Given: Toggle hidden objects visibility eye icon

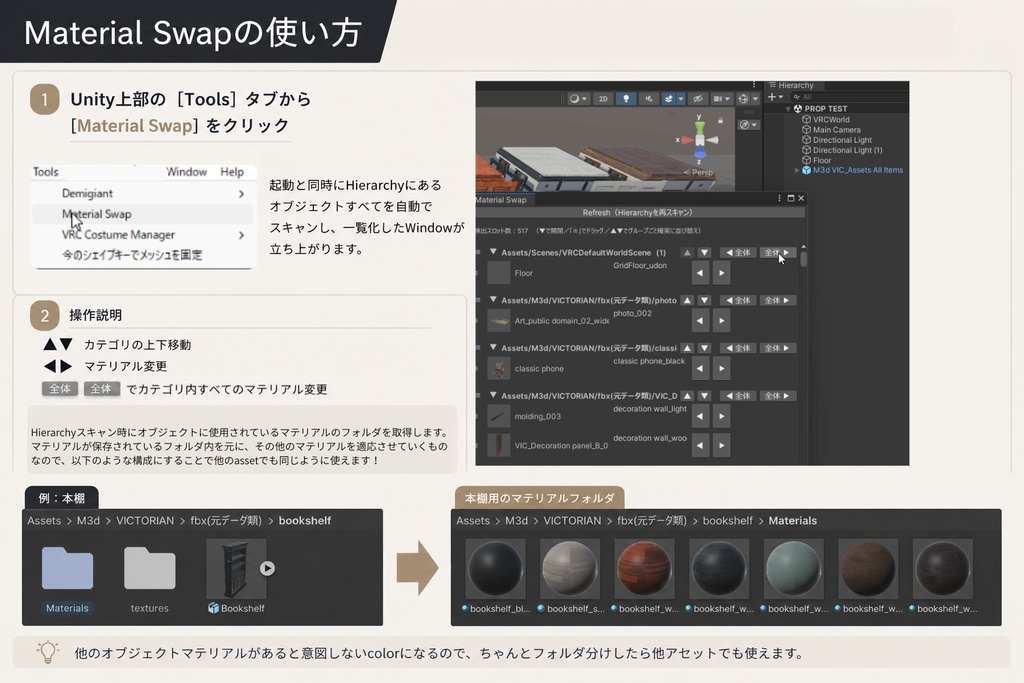Looking at the screenshot, I should pos(697,99).
